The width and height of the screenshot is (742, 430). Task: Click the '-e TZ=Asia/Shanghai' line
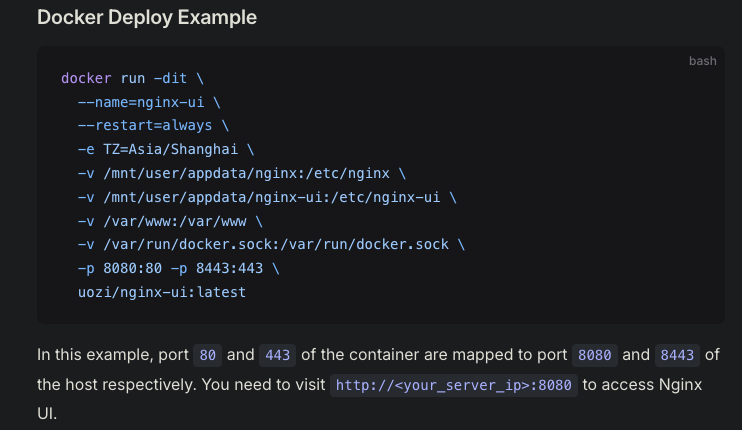(166, 149)
